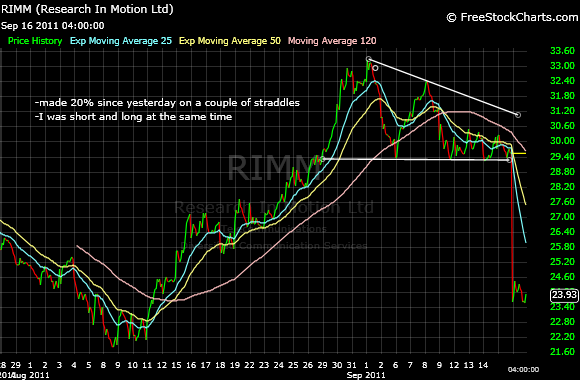The width and height of the screenshot is (580, 380).
Task: Click the 30.00 price axis label
Action: [562, 141]
